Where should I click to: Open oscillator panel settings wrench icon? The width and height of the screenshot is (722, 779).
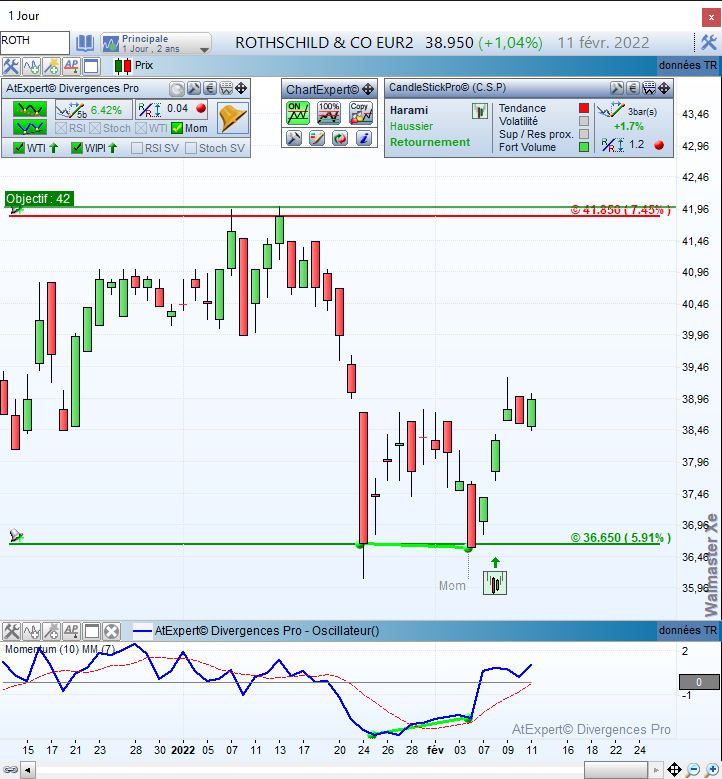click(11, 631)
